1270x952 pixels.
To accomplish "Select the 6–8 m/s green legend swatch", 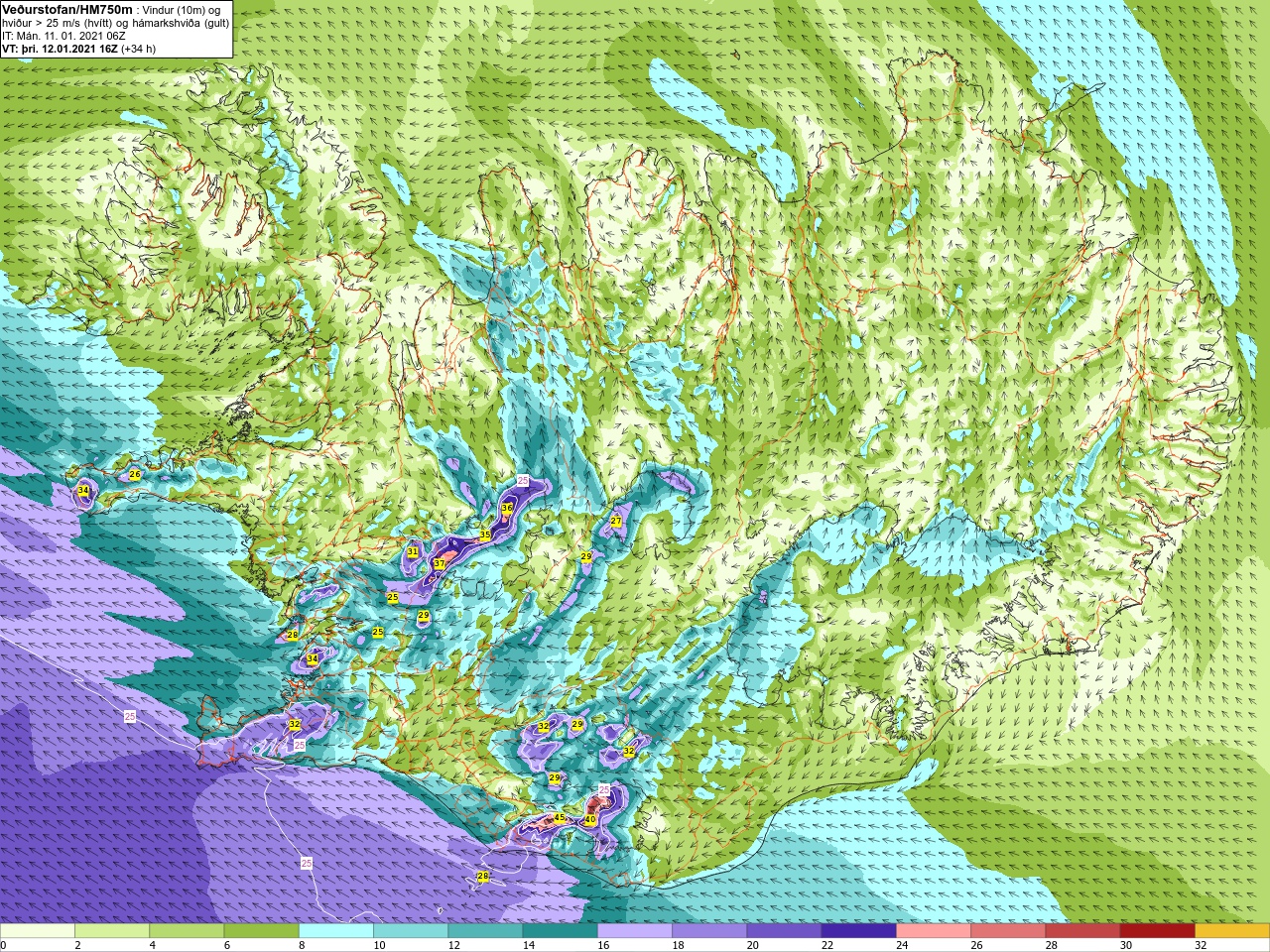I will (x=261, y=931).
